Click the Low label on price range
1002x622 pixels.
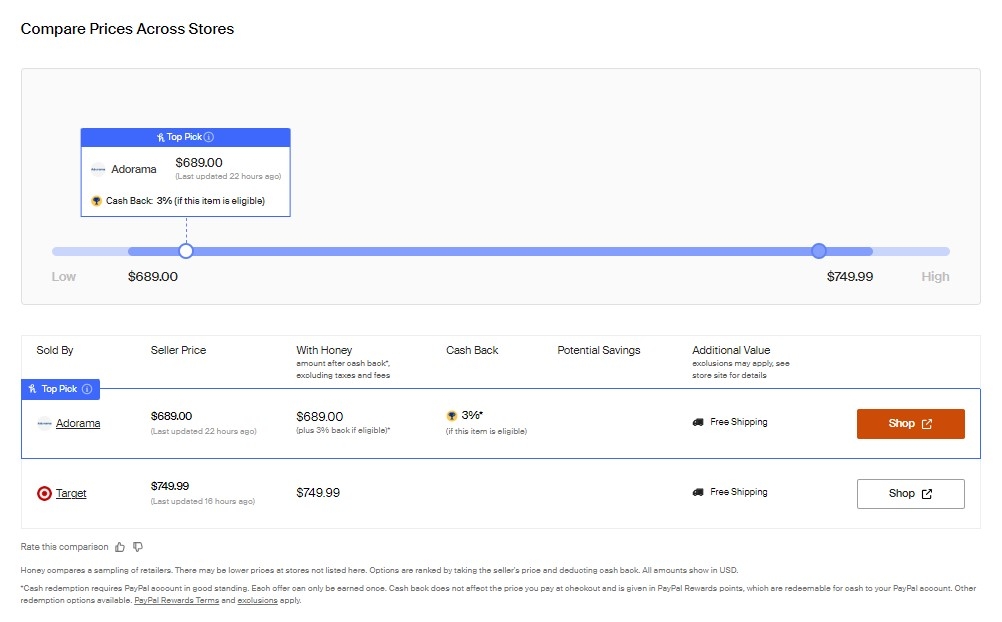point(64,277)
